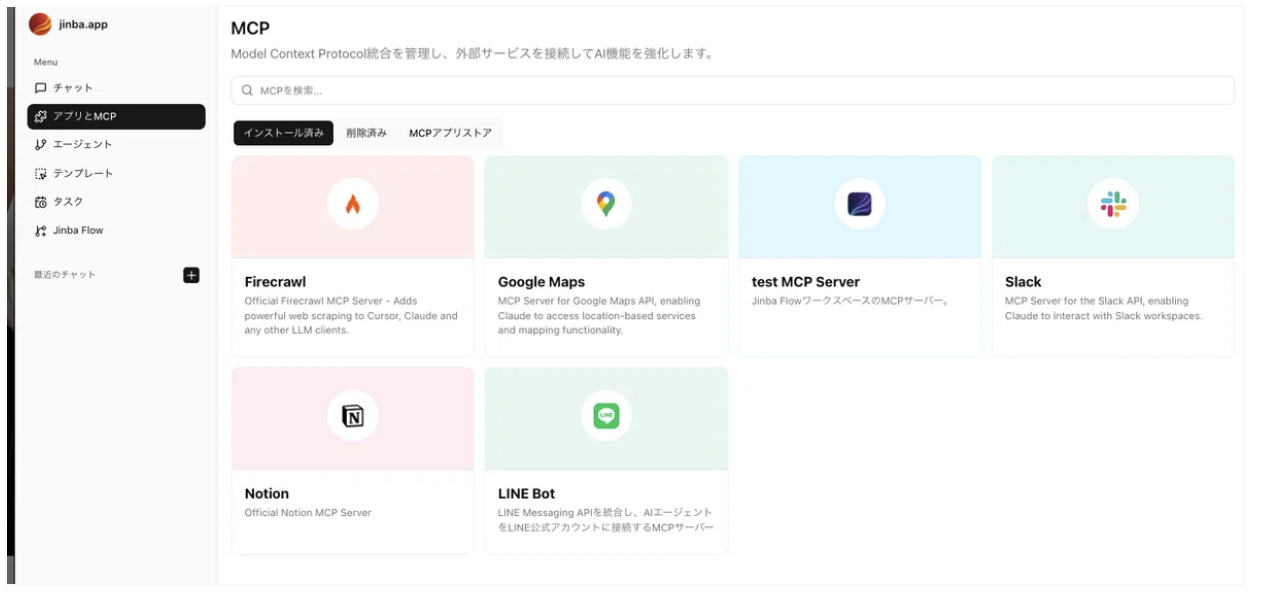1276x596 pixels.
Task: Click the jinba.app logo icon
Action: click(x=40, y=24)
